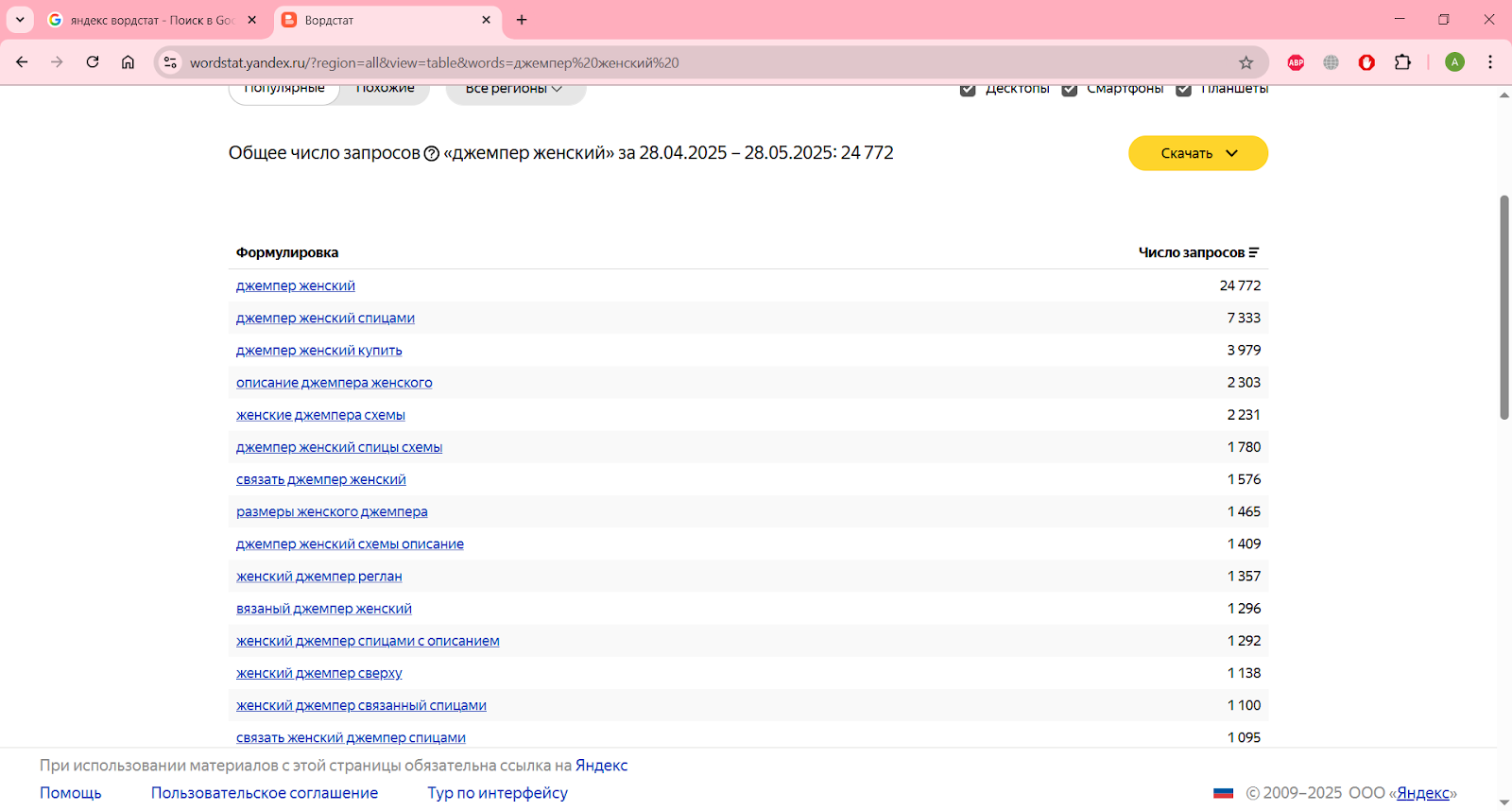Click the 24 772 count in first row
Image resolution: width=1512 pixels, height=811 pixels.
[x=1240, y=285]
